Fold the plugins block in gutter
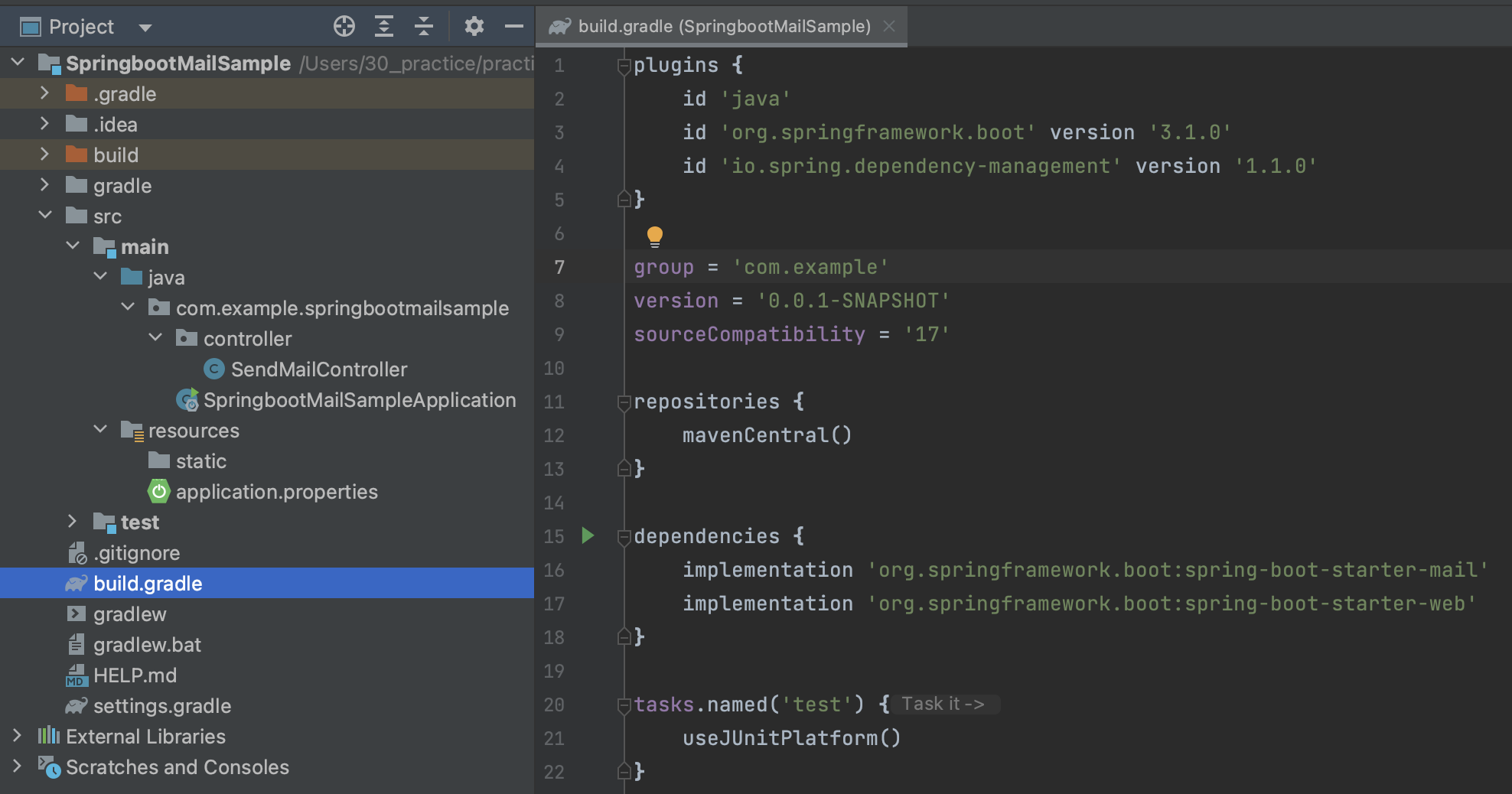Viewport: 1512px width, 794px height. pos(624,67)
